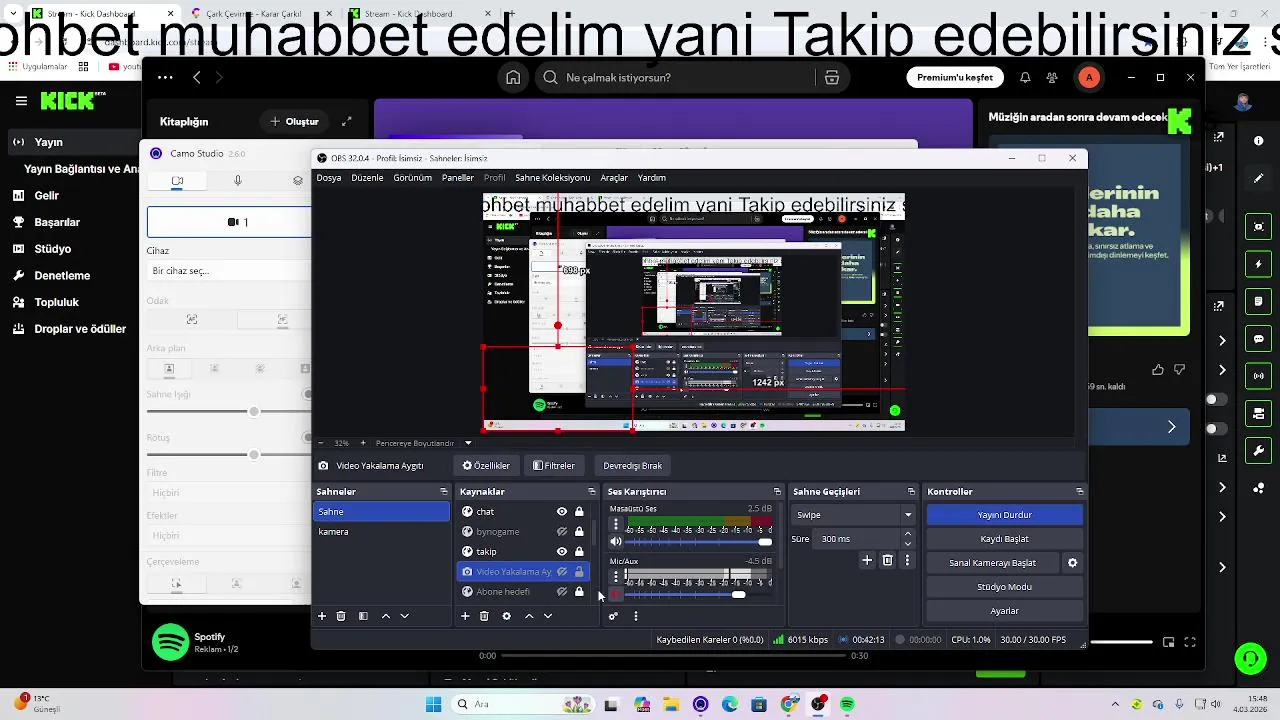The width and height of the screenshot is (1280, 720).
Task: Open Araçlar menu in OBS
Action: tap(614, 178)
